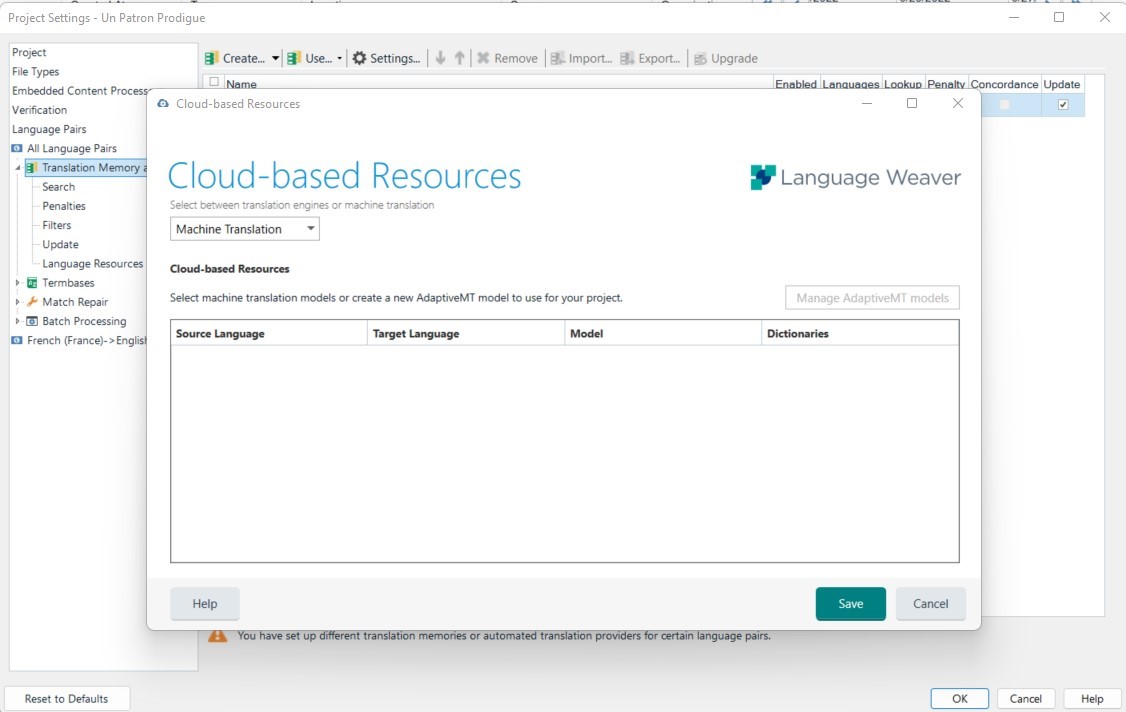Viewport: 1126px width, 712px height.
Task: Click the Language Weaver logo
Action: coord(855,177)
